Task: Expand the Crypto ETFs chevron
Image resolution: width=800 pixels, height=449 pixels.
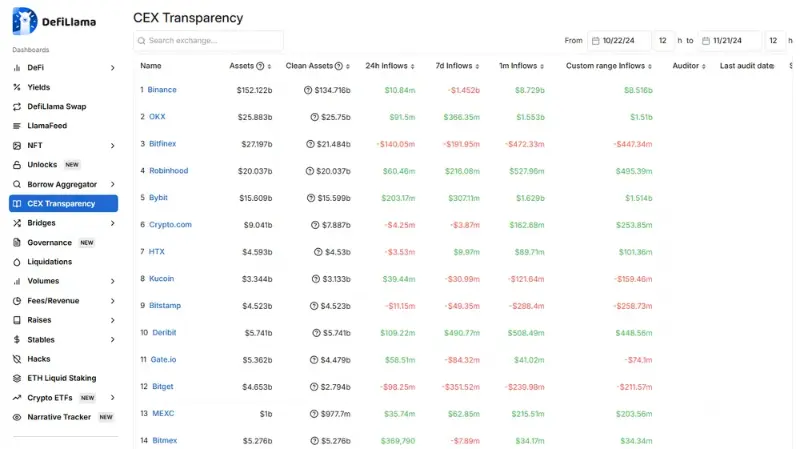Action: click(112, 397)
